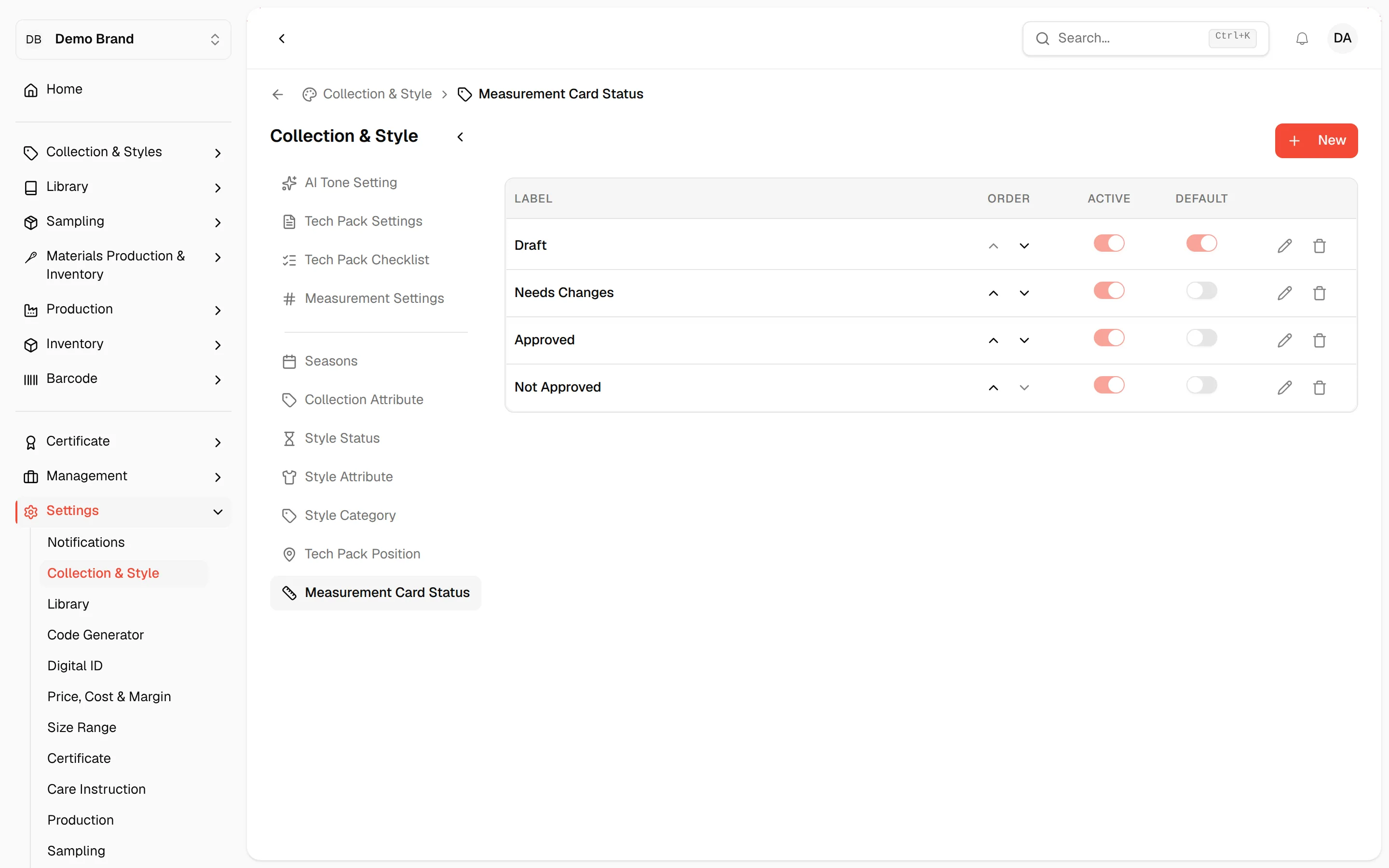The width and height of the screenshot is (1389, 868).
Task: Edit the Draft status with pencil icon
Action: pos(1284,246)
